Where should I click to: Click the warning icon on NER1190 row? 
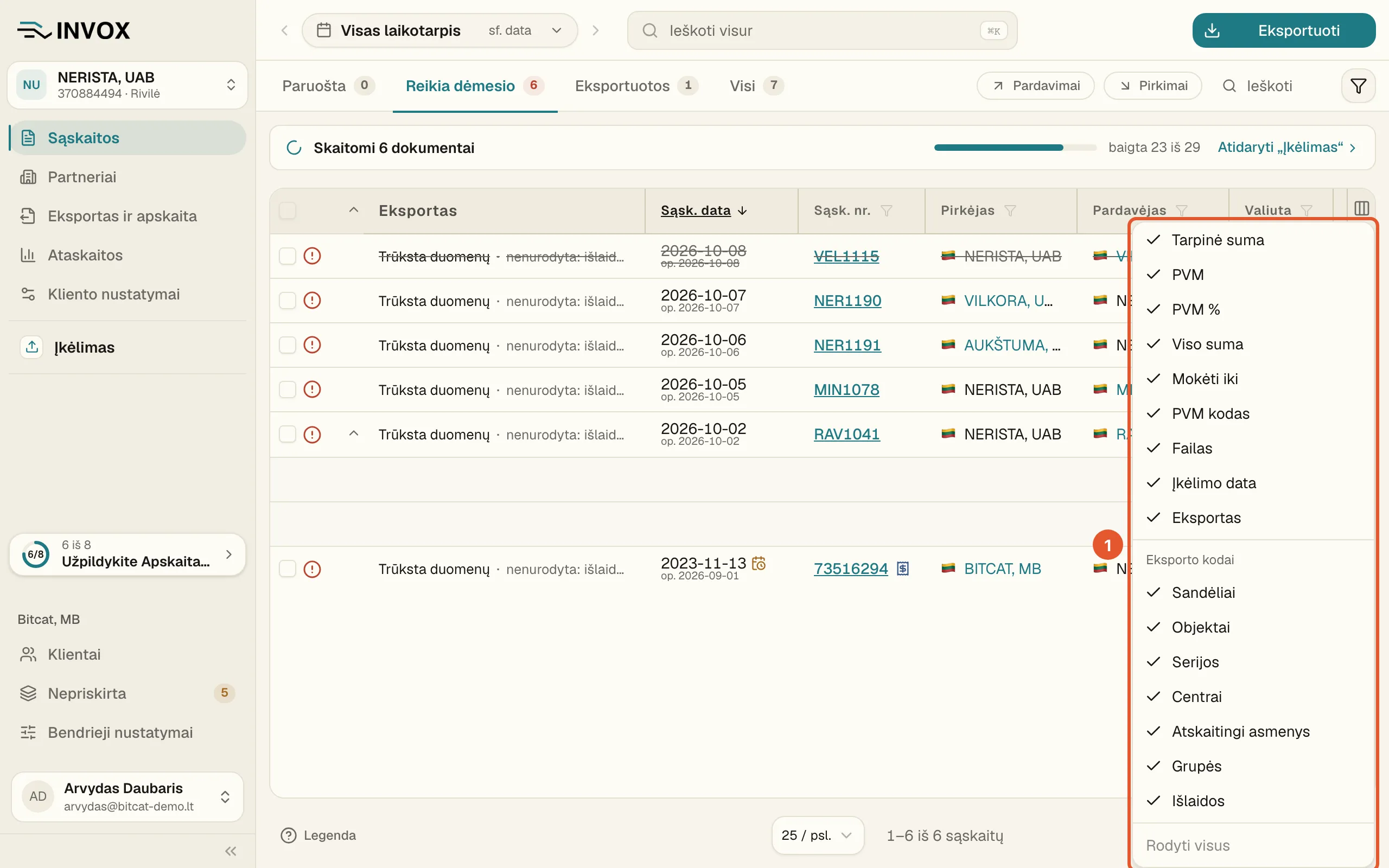click(x=312, y=300)
